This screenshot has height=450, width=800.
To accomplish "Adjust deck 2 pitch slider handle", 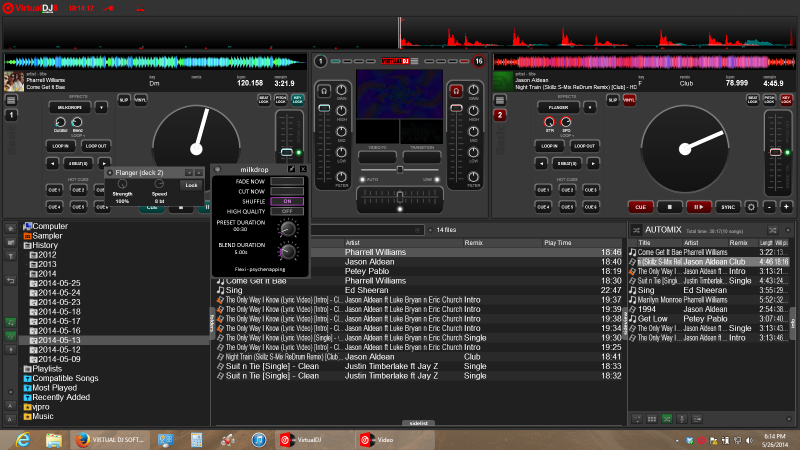I will click(775, 152).
